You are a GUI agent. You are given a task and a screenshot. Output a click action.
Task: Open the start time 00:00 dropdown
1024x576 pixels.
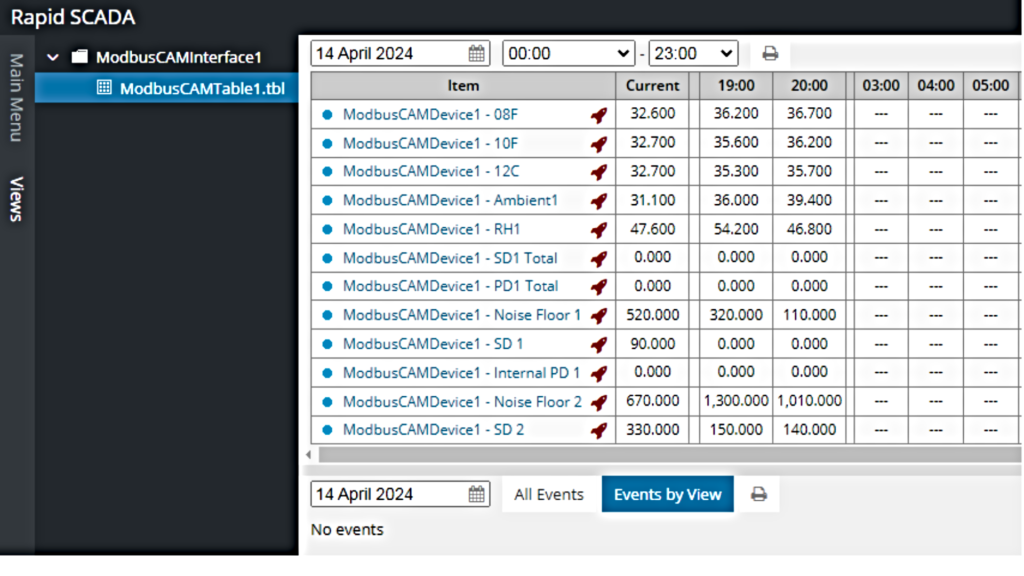569,54
